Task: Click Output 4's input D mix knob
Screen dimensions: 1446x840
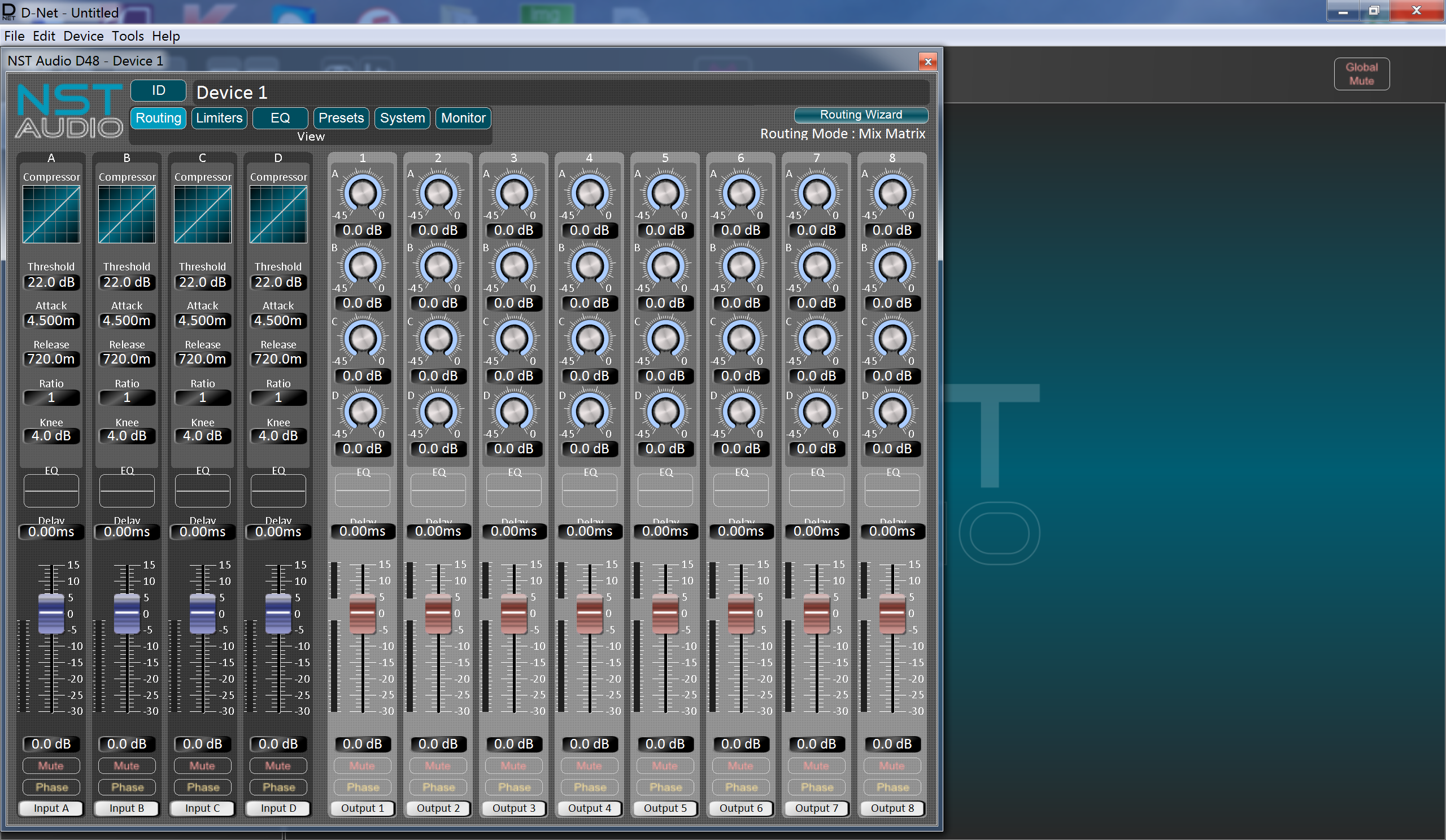Action: click(x=589, y=412)
